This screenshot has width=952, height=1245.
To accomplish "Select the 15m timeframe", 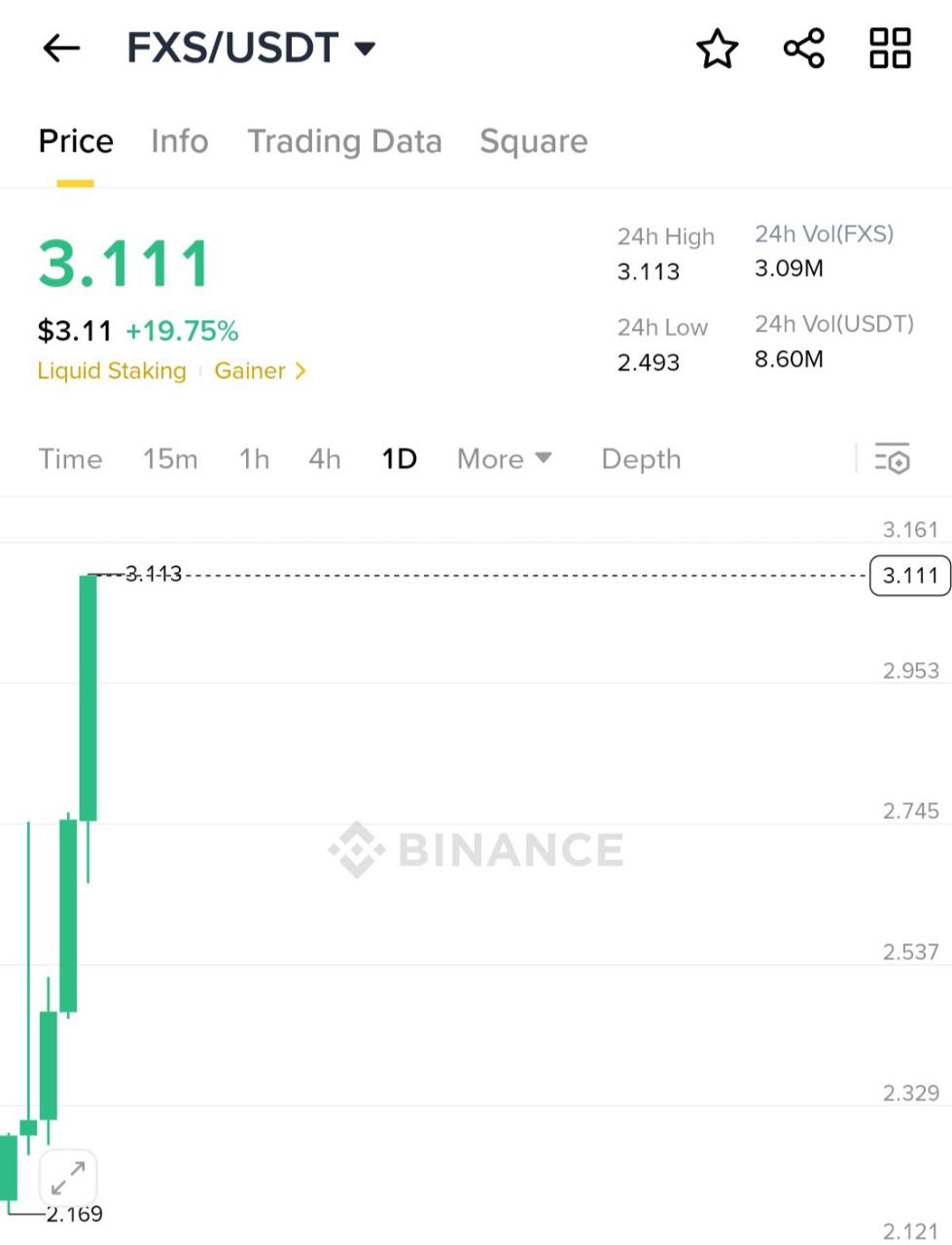I will pyautogui.click(x=170, y=459).
